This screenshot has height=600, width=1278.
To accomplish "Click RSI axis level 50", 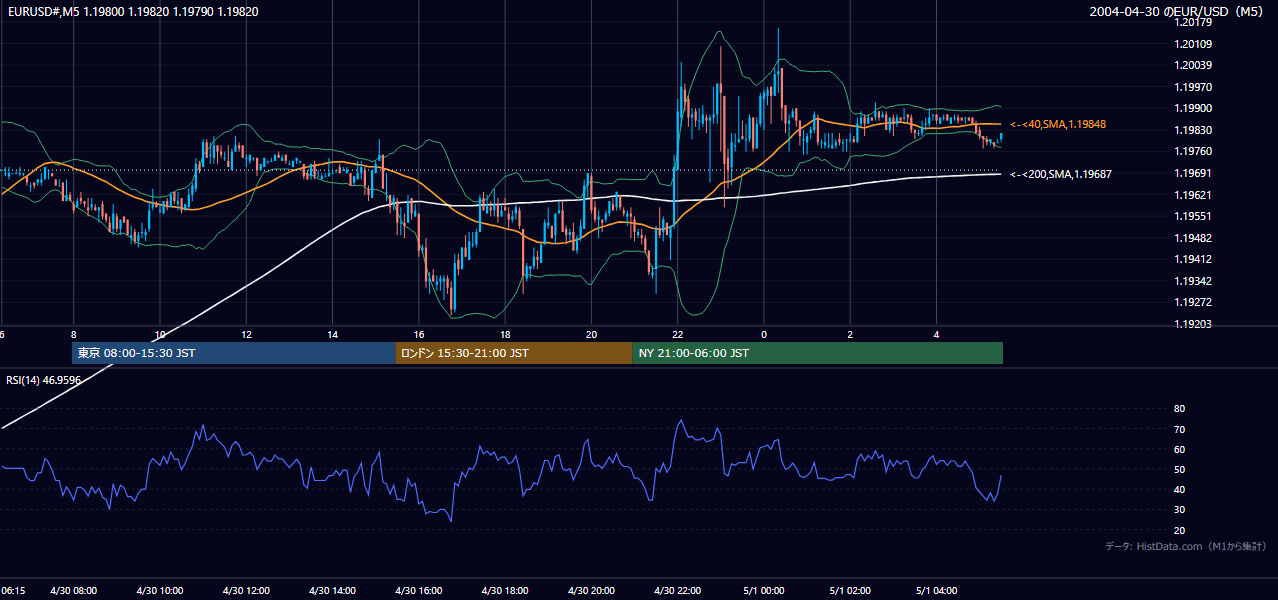I will (x=1179, y=469).
